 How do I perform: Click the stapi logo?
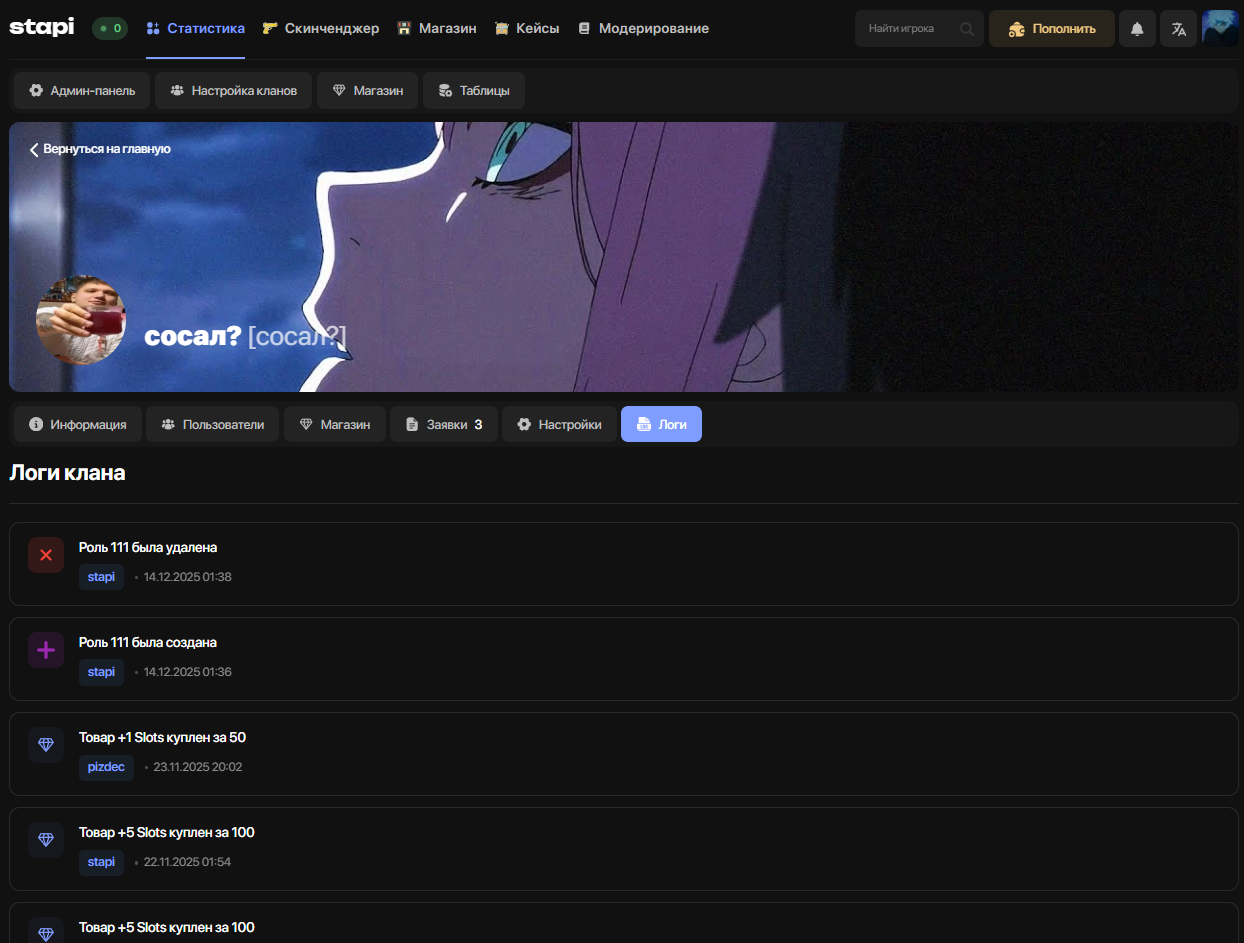[41, 28]
